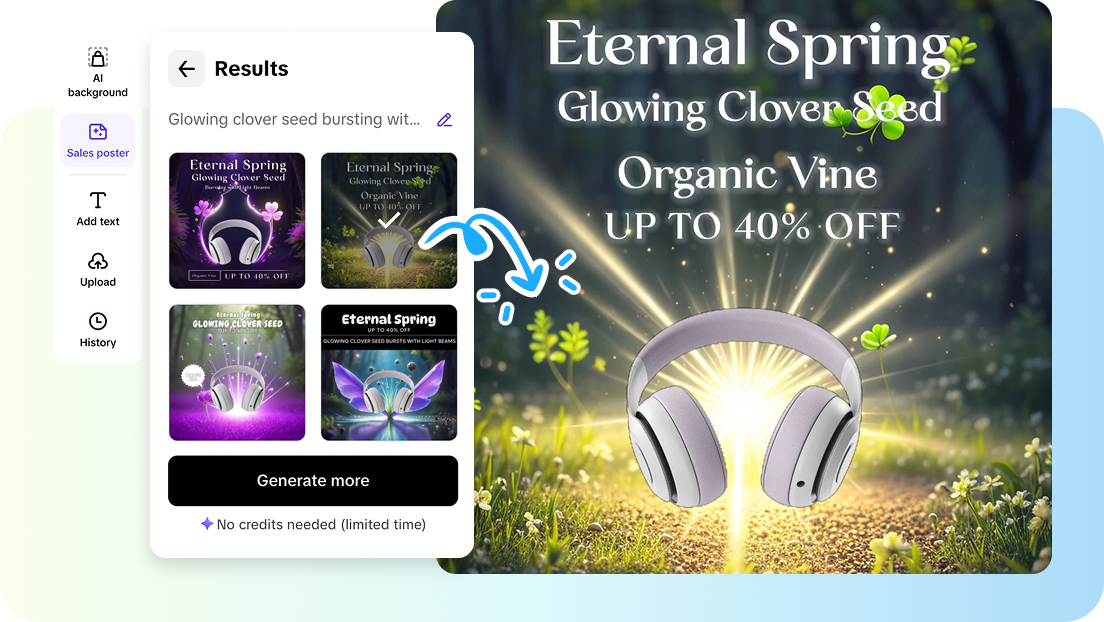This screenshot has height=622, width=1104.
Task: Go back using the Results arrow
Action: tap(187, 68)
